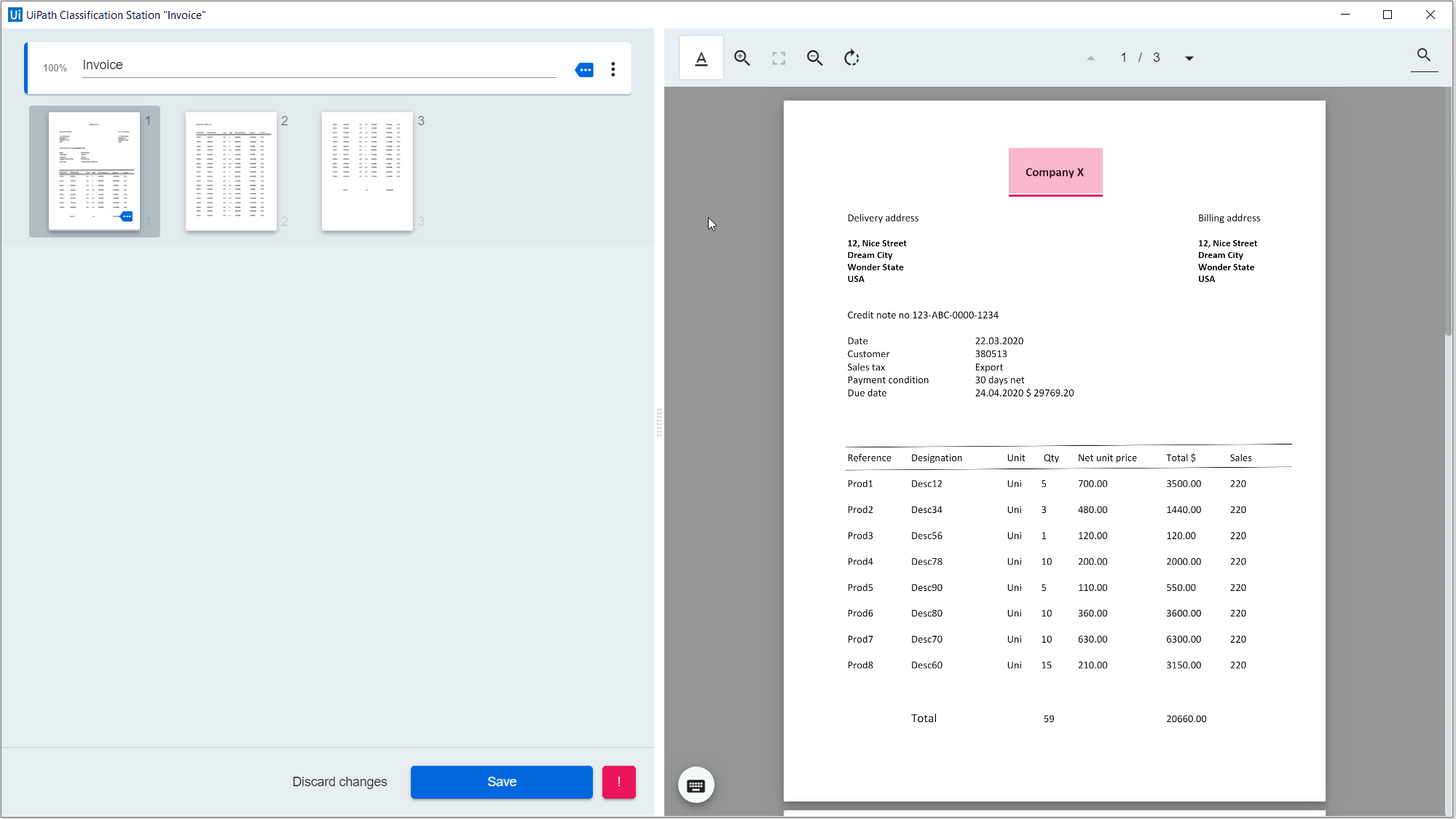Click Discard changes
Viewport: 1456px width, 819px height.
(339, 782)
